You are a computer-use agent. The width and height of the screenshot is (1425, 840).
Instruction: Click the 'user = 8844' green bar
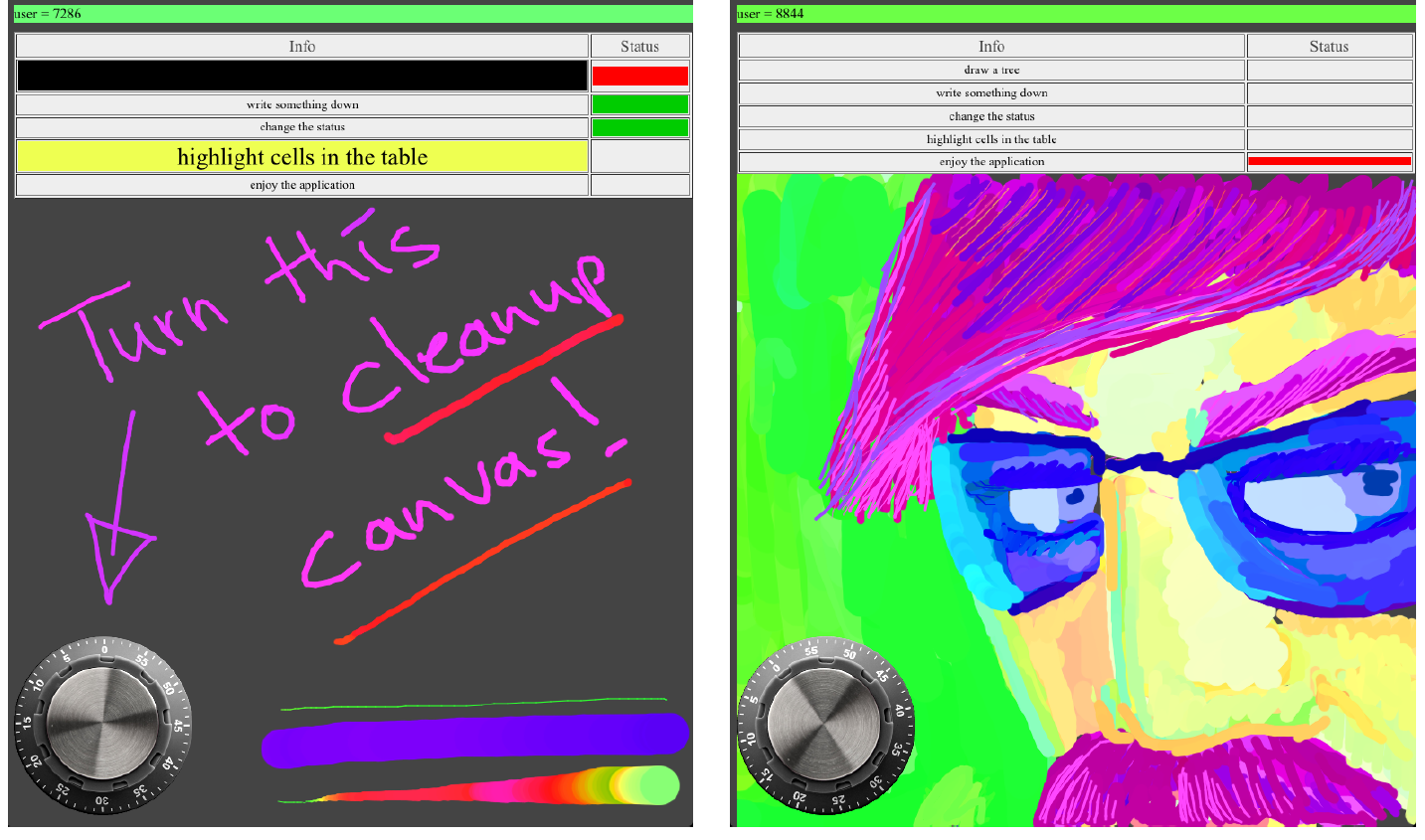click(x=1074, y=14)
